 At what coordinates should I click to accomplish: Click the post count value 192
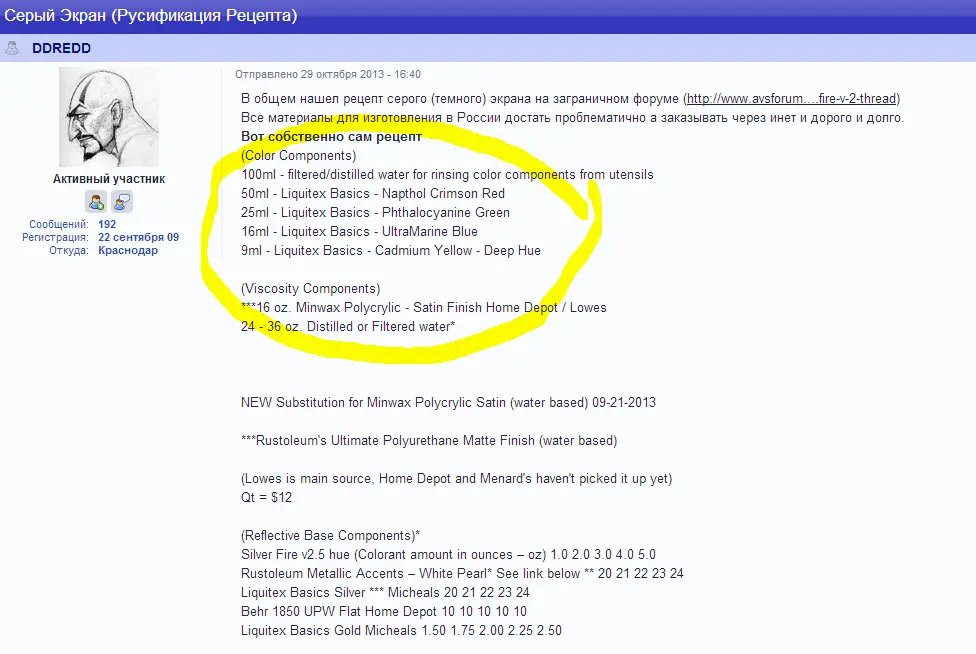tap(107, 224)
